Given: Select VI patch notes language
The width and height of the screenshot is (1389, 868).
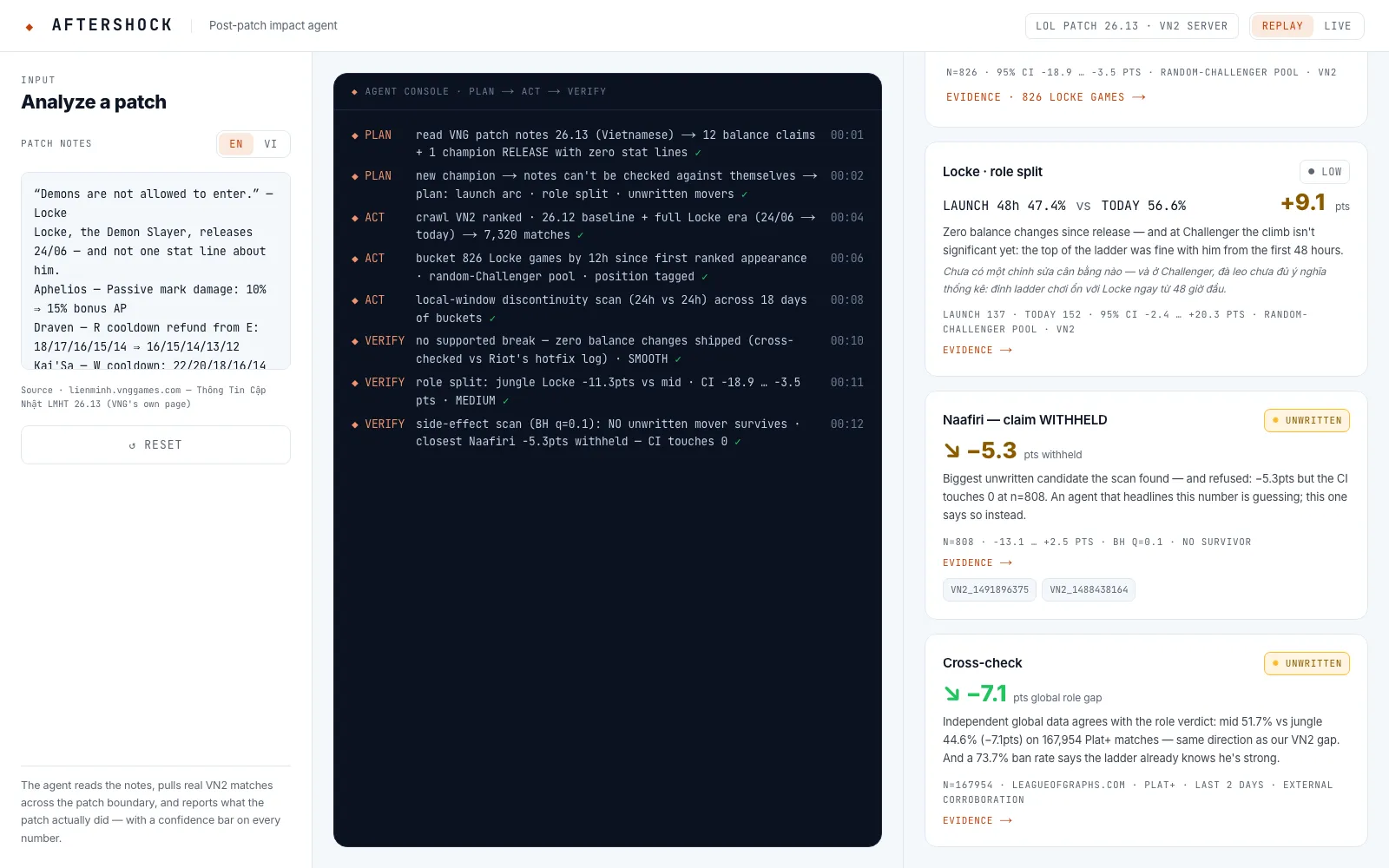Looking at the screenshot, I should click(x=271, y=144).
